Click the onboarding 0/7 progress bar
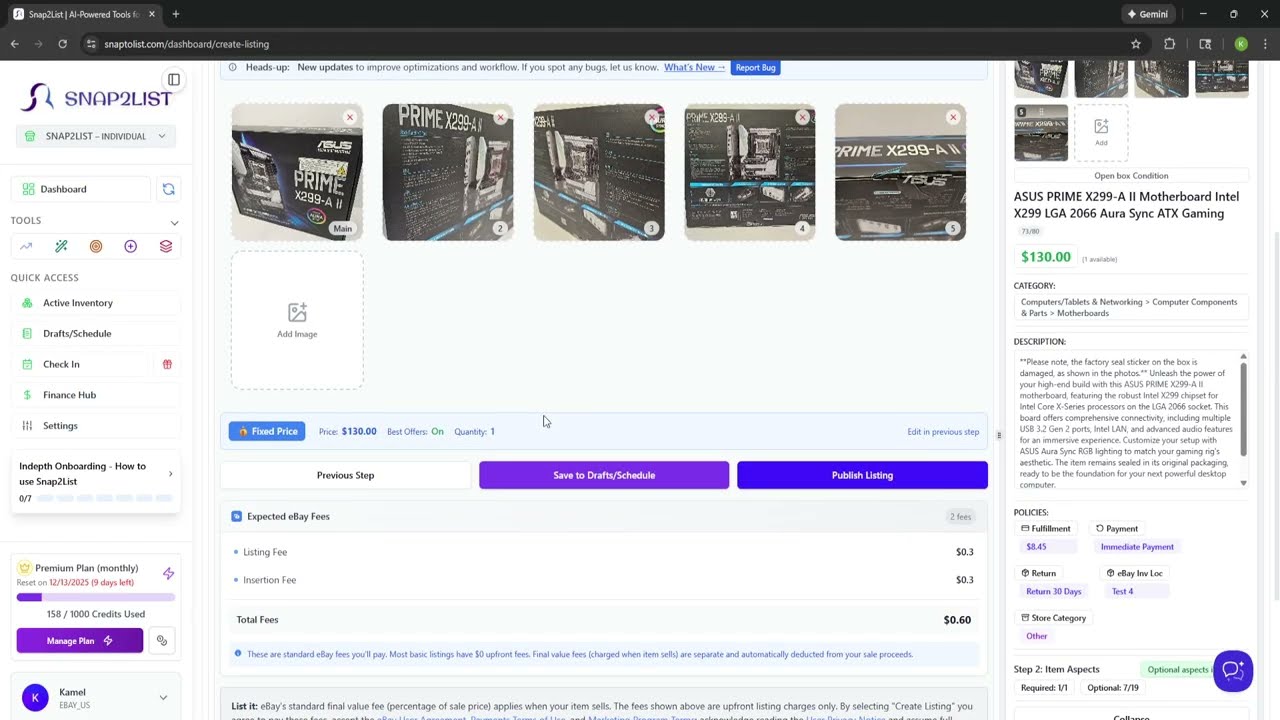1280x720 pixels. [106, 498]
